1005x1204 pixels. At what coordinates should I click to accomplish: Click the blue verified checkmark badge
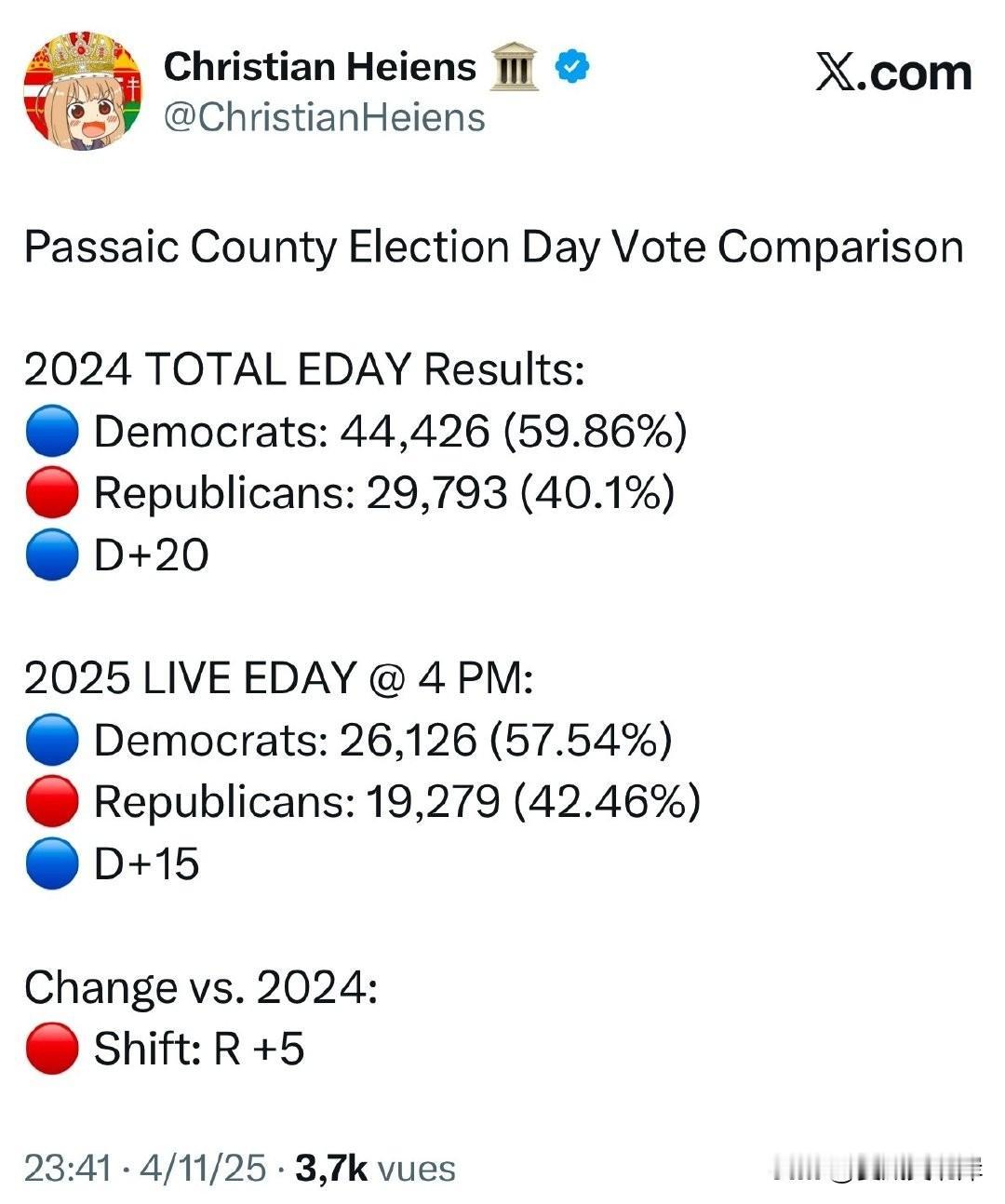pyautogui.click(x=572, y=67)
